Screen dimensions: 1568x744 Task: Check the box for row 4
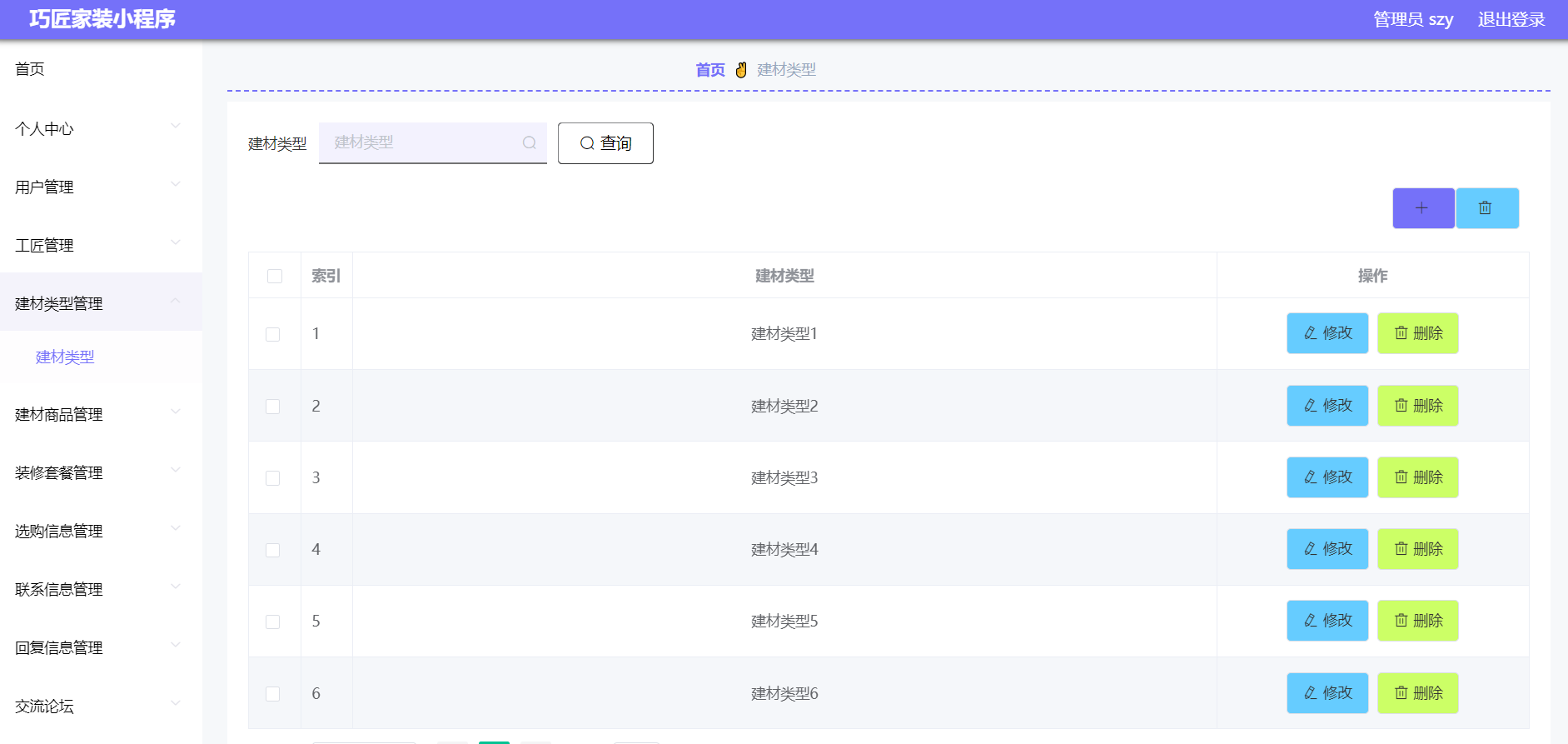(x=272, y=550)
